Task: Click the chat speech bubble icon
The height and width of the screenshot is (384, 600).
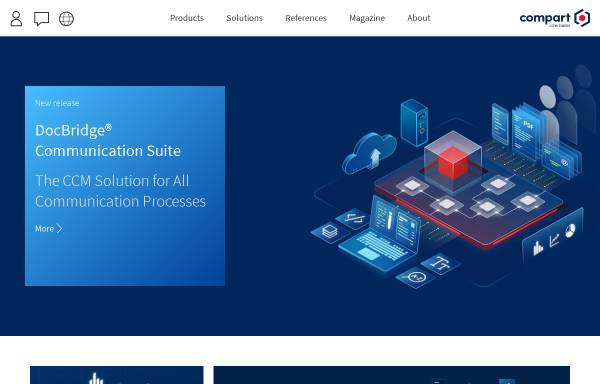Action: 41,18
